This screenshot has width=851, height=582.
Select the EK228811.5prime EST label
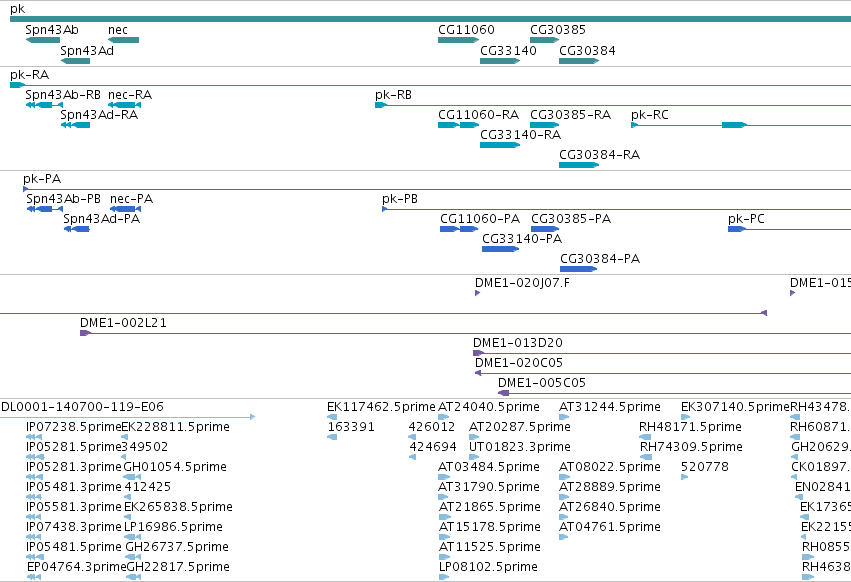point(175,427)
